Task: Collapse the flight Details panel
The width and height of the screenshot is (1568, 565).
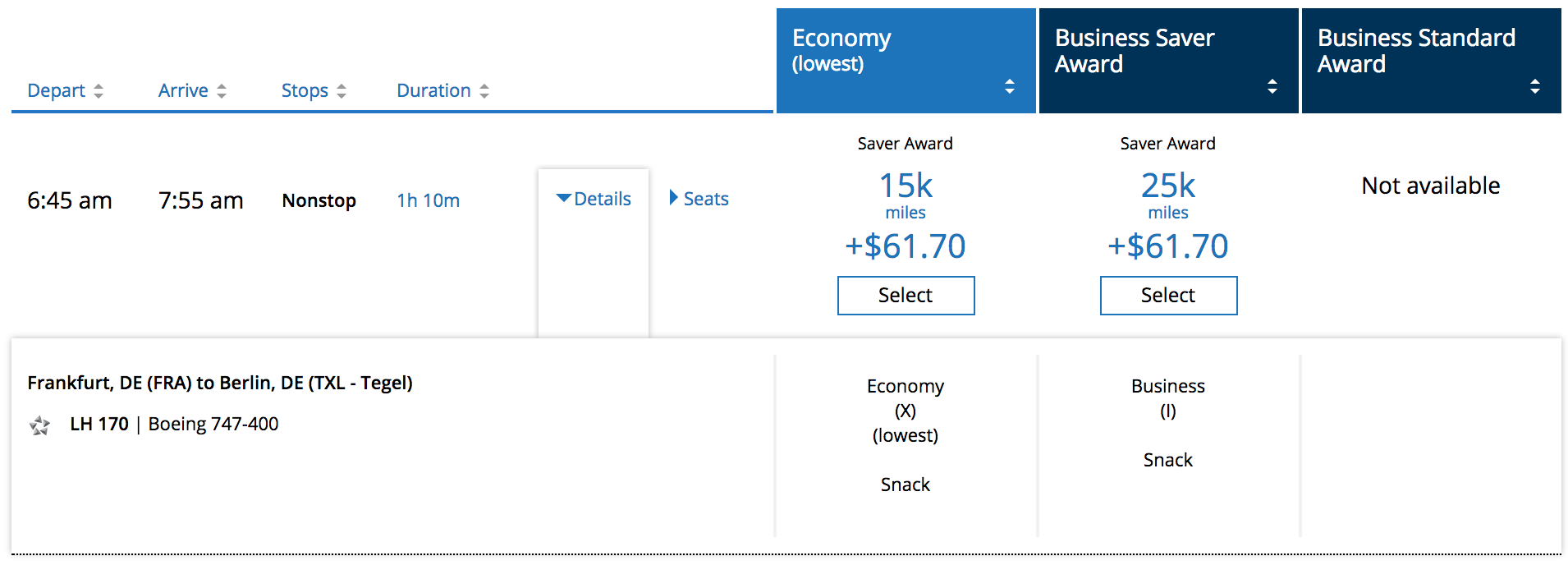Action: [594, 199]
